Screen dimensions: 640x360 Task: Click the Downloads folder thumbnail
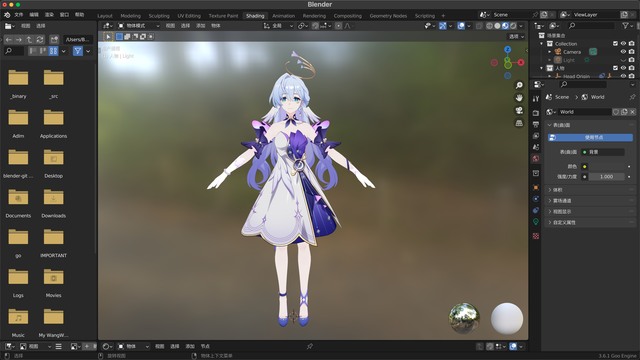[x=53, y=198]
